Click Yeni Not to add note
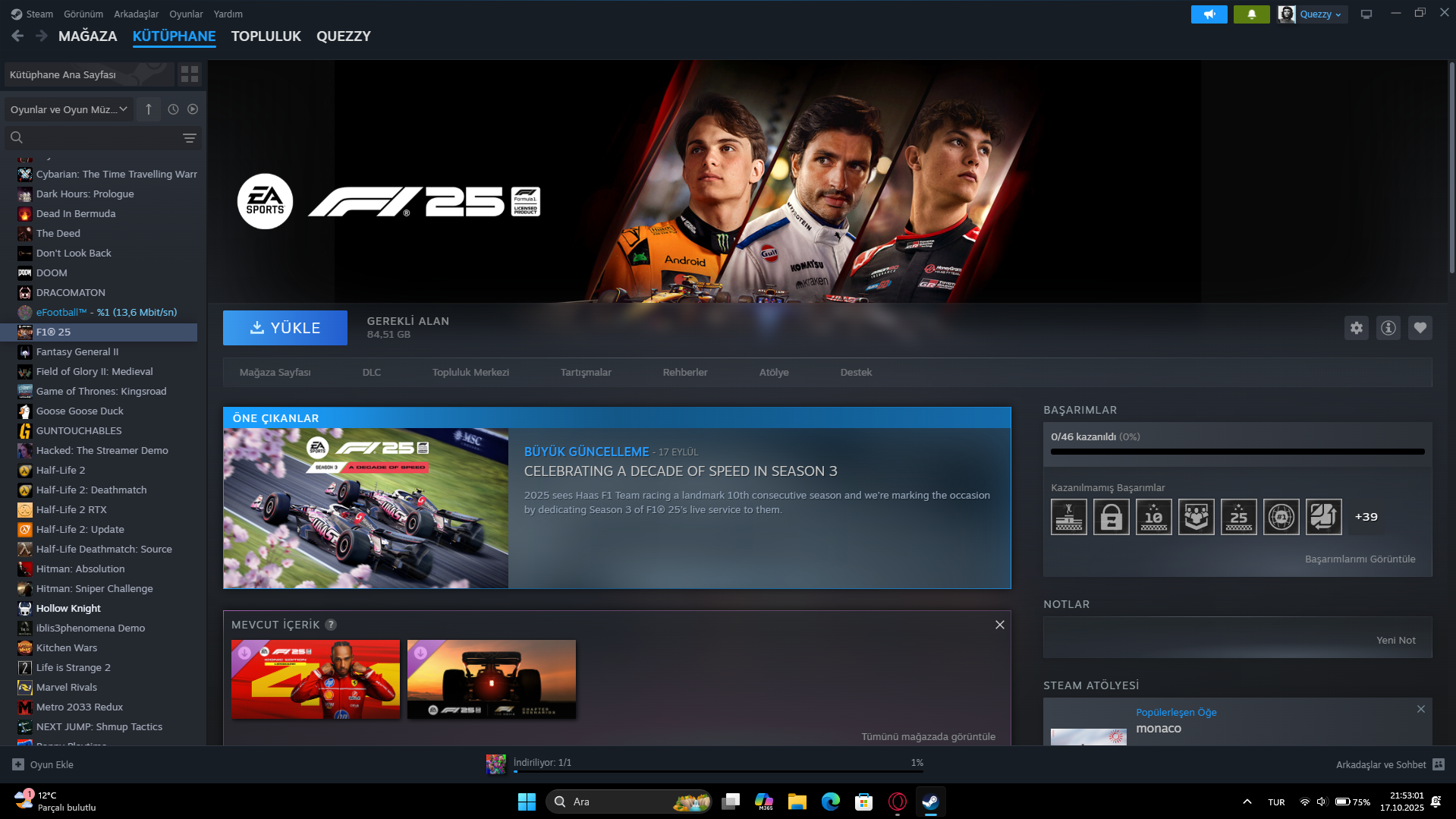1456x819 pixels. pyautogui.click(x=1396, y=641)
